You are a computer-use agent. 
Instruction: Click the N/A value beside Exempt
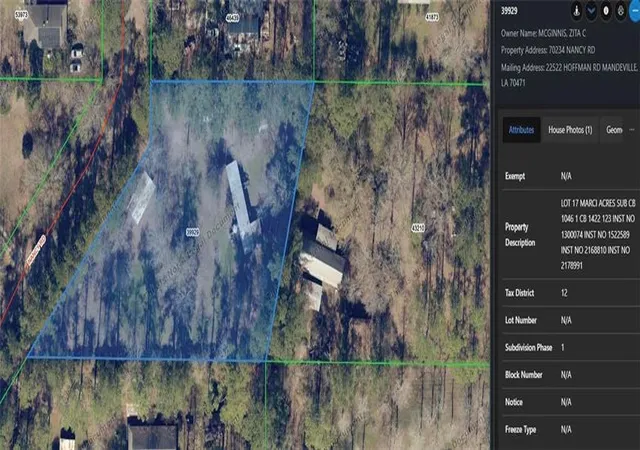[x=566, y=176]
